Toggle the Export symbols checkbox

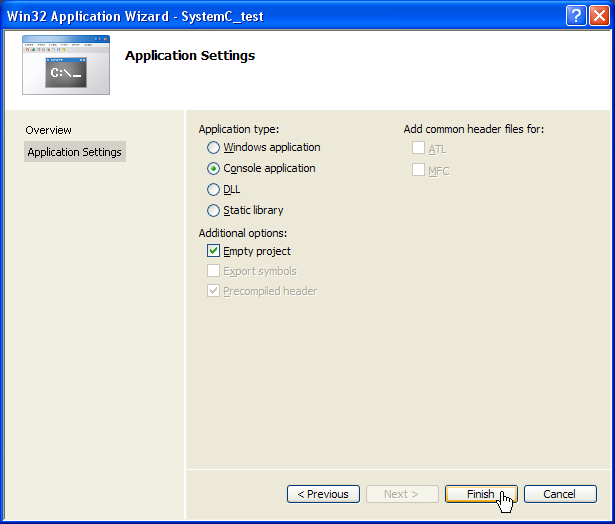[213, 271]
